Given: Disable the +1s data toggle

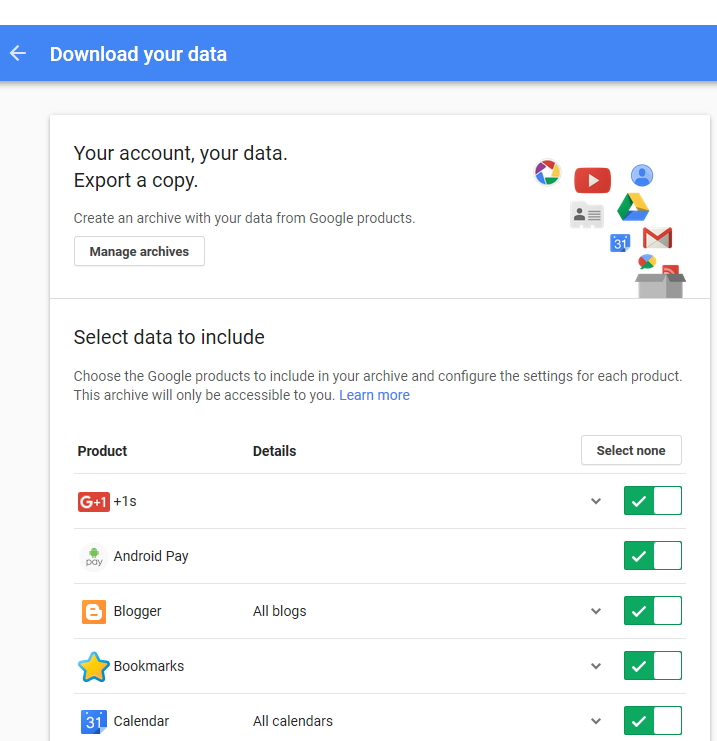Looking at the screenshot, I should [653, 500].
